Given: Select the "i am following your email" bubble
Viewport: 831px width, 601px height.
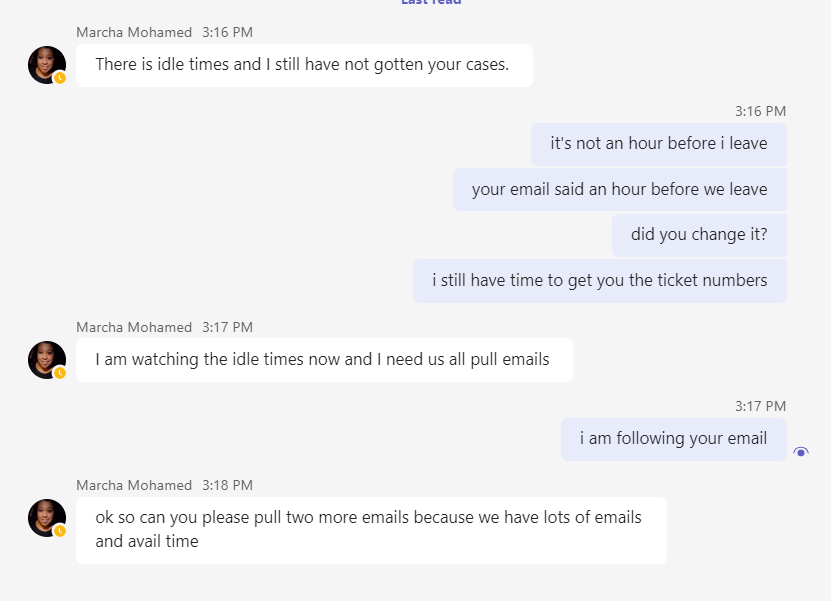Looking at the screenshot, I should [x=673, y=438].
